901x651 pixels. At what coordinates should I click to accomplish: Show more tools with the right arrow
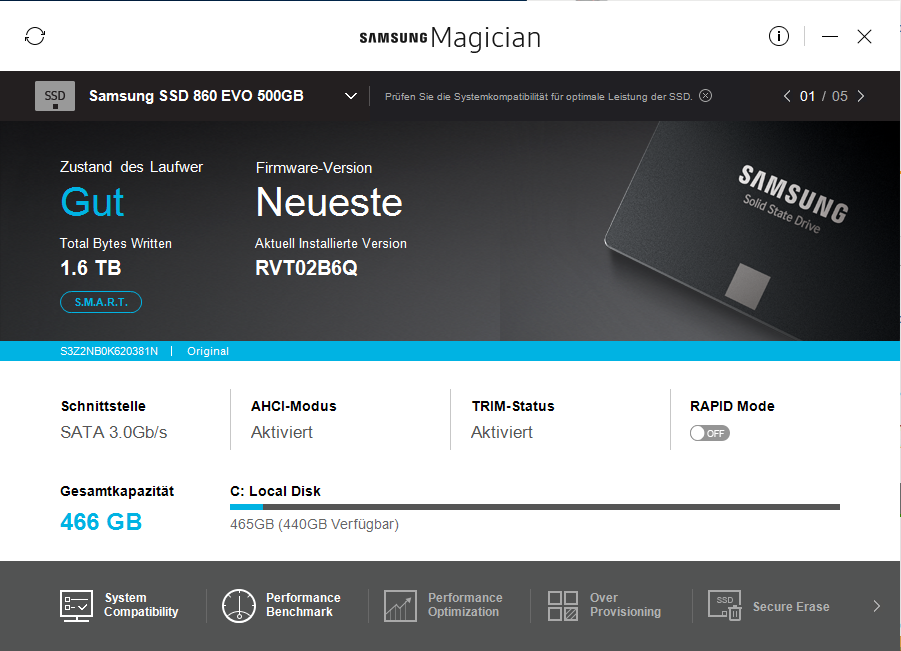click(876, 606)
